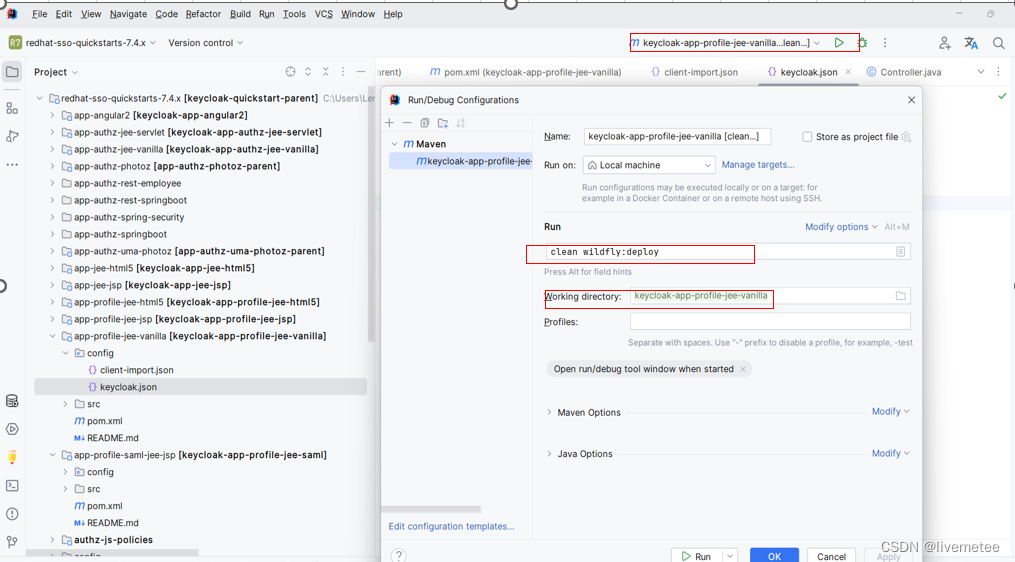Open Project panel options menu

343,72
